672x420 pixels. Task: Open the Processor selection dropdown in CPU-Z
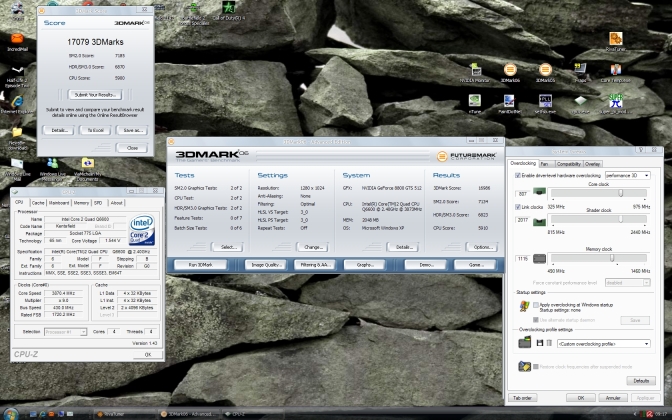click(x=65, y=332)
